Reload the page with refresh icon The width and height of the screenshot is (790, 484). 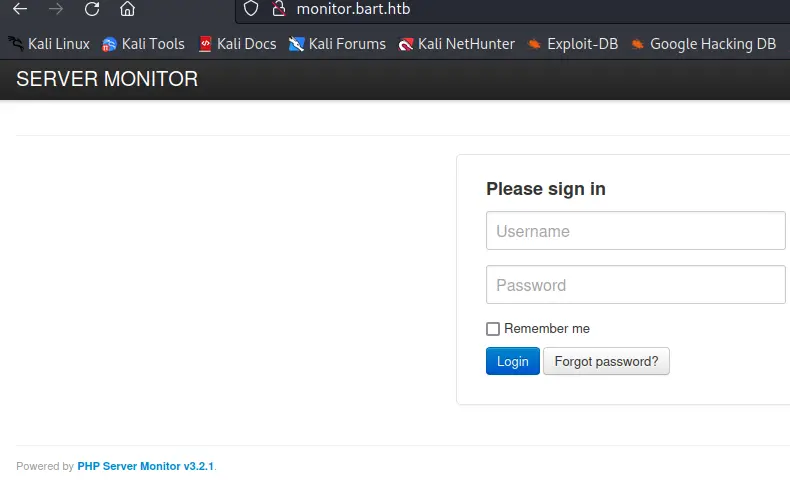(92, 9)
